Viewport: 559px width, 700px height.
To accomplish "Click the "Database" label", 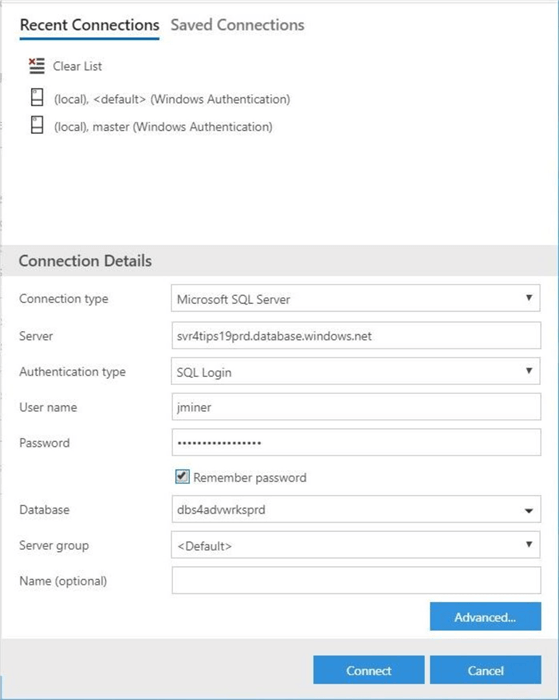I will [x=44, y=510].
